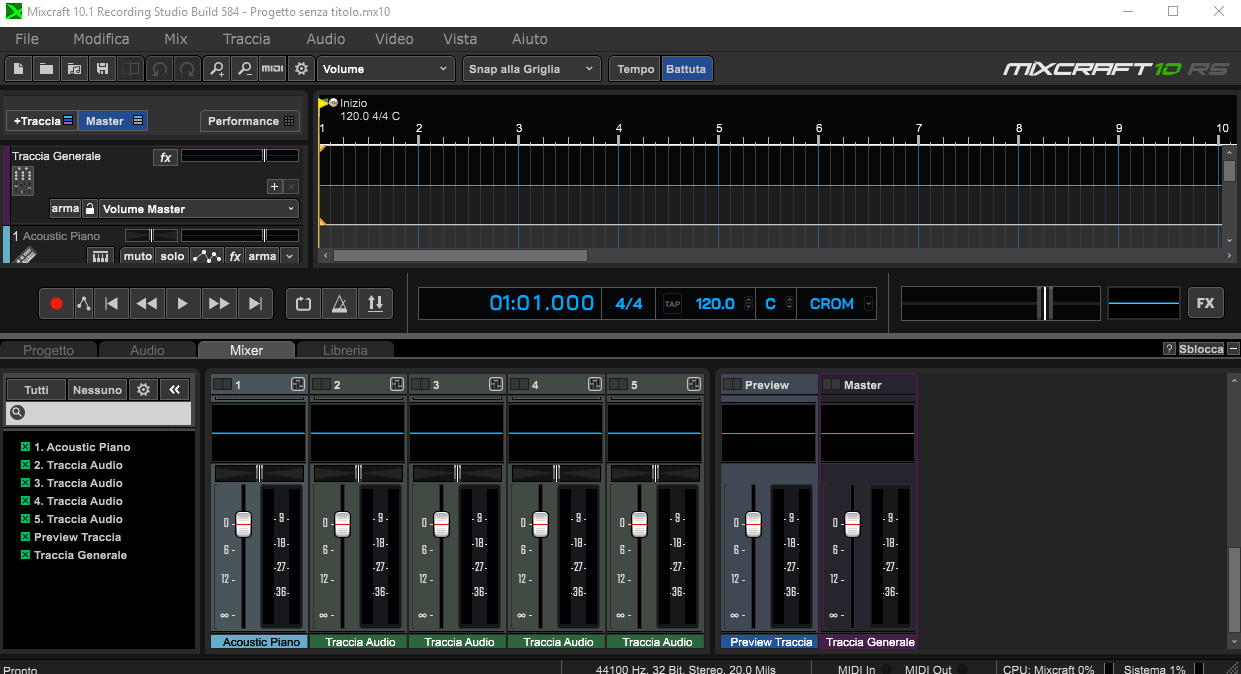Click the rewind transport button
This screenshot has width=1241, height=674.
(x=147, y=303)
